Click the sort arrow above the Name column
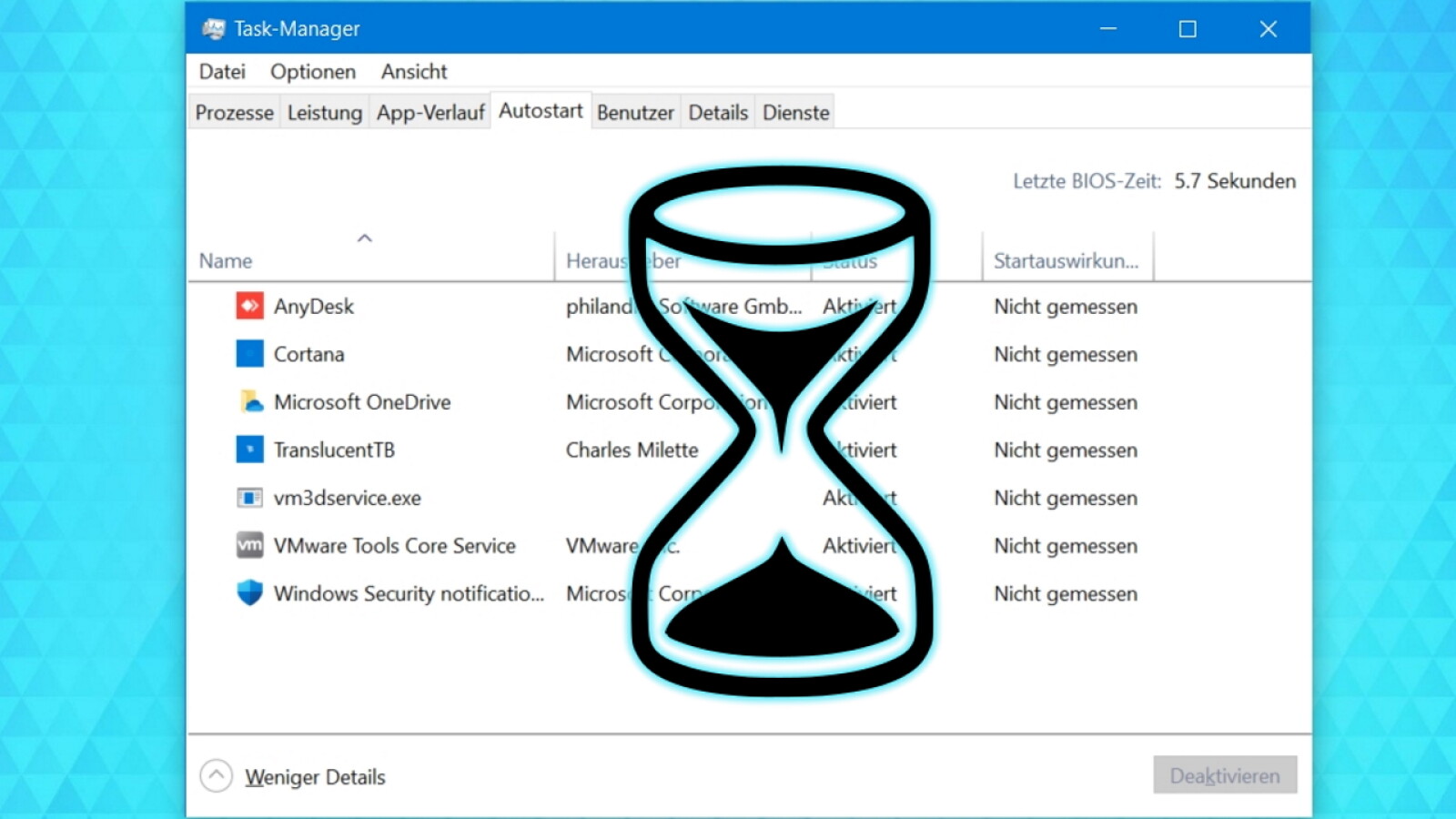Viewport: 1456px width, 819px height. click(x=364, y=238)
